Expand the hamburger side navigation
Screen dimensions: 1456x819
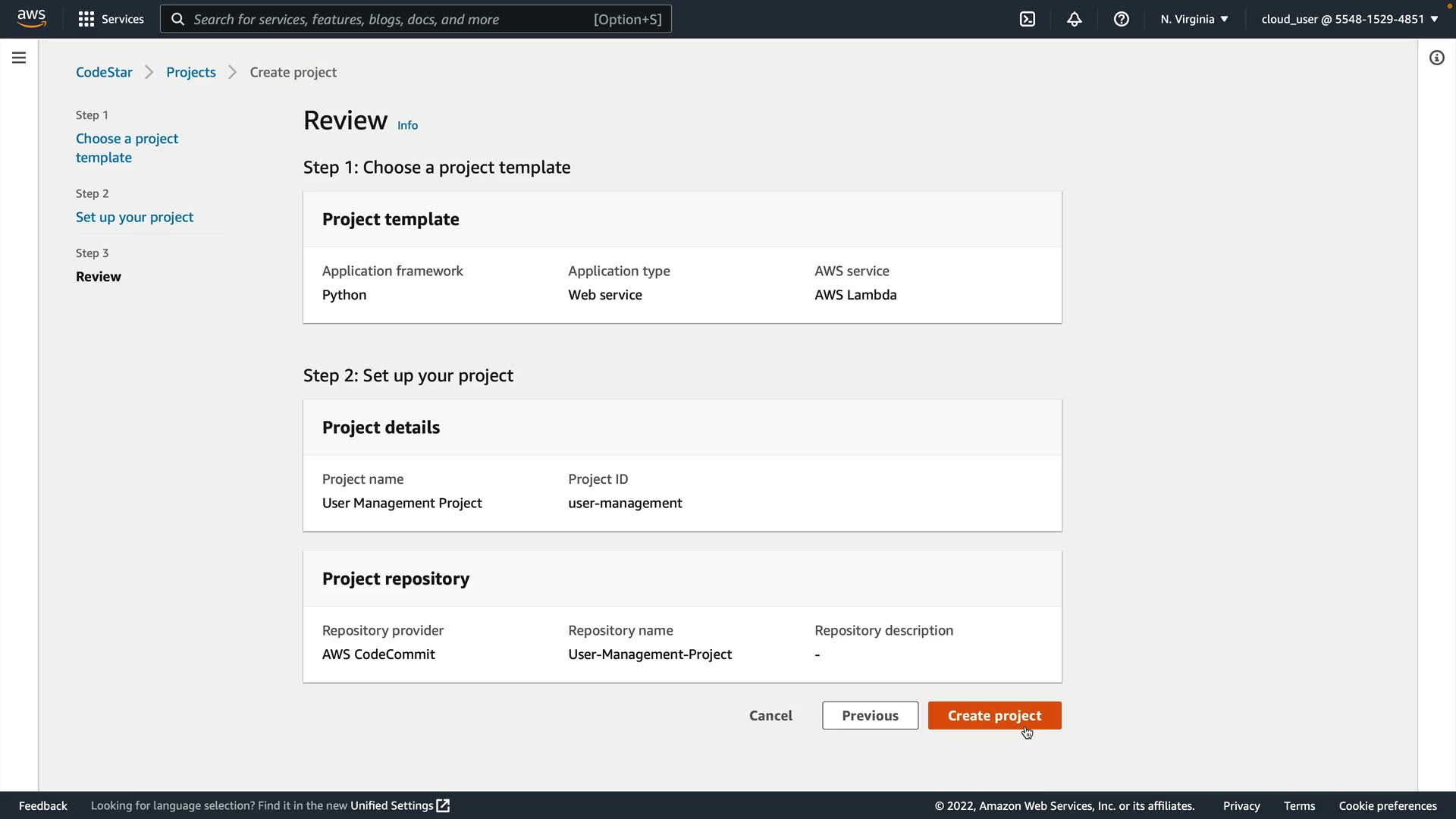tap(19, 58)
